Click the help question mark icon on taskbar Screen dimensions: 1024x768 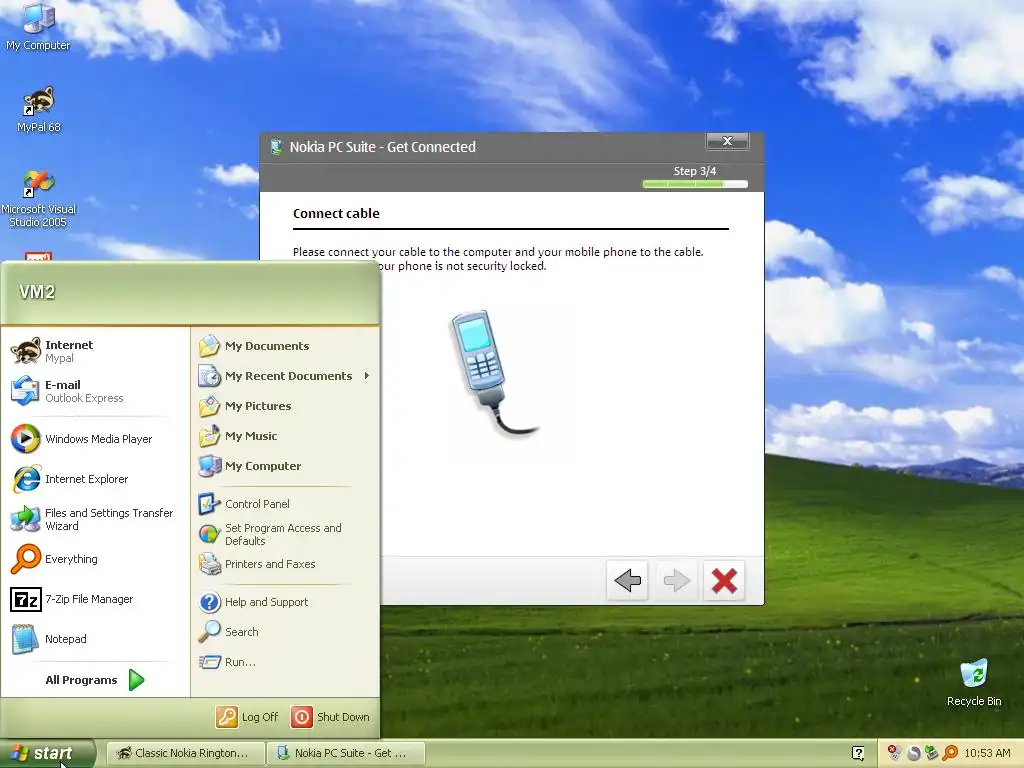coord(858,753)
